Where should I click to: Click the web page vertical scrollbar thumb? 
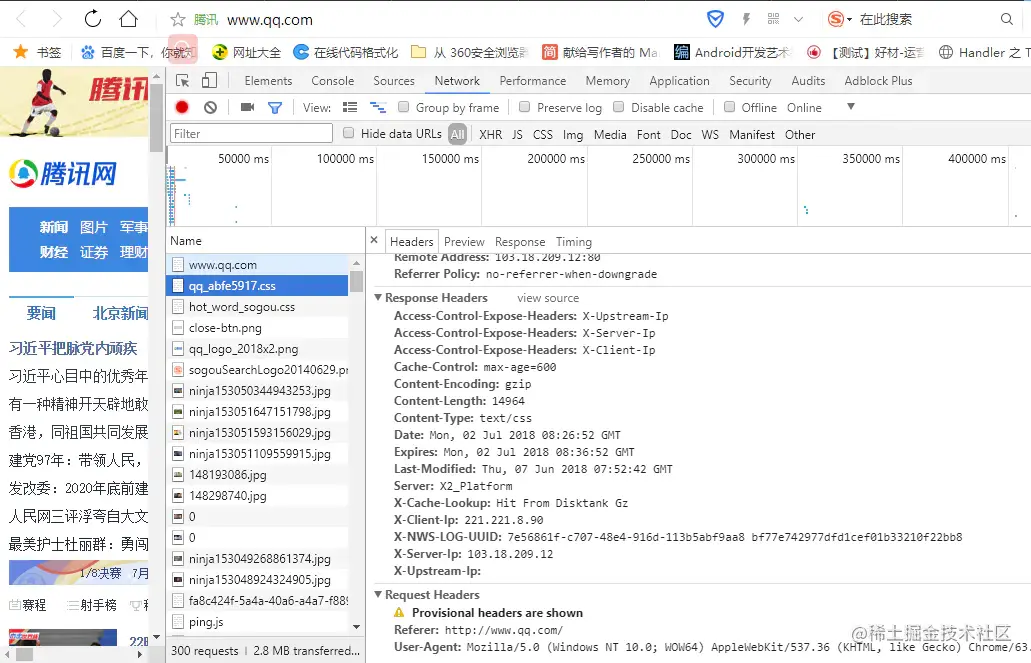(x=156, y=118)
